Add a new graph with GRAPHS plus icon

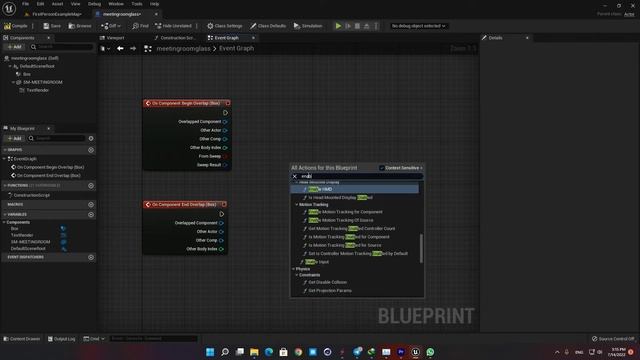[x=91, y=150]
